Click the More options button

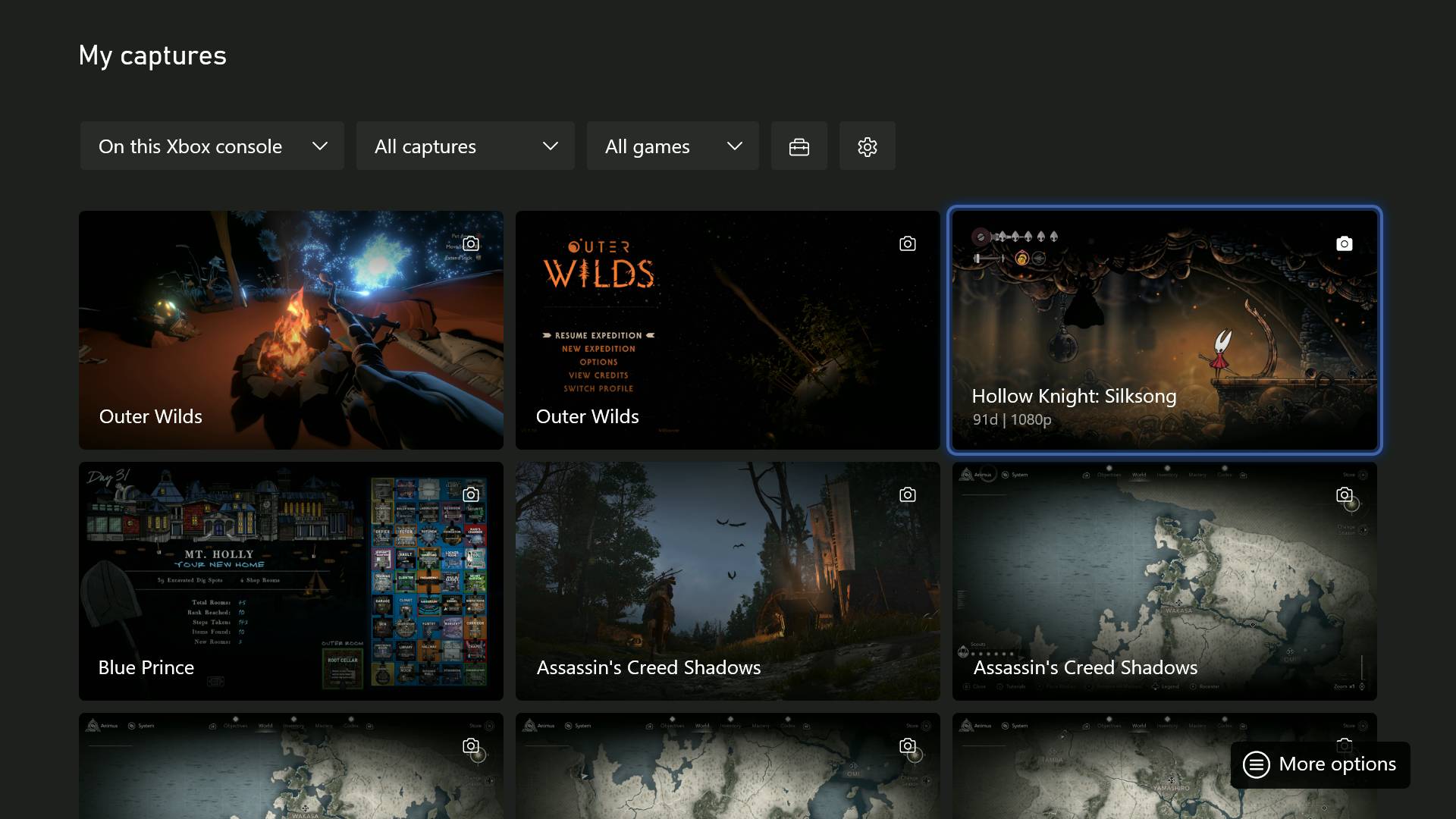[1319, 764]
